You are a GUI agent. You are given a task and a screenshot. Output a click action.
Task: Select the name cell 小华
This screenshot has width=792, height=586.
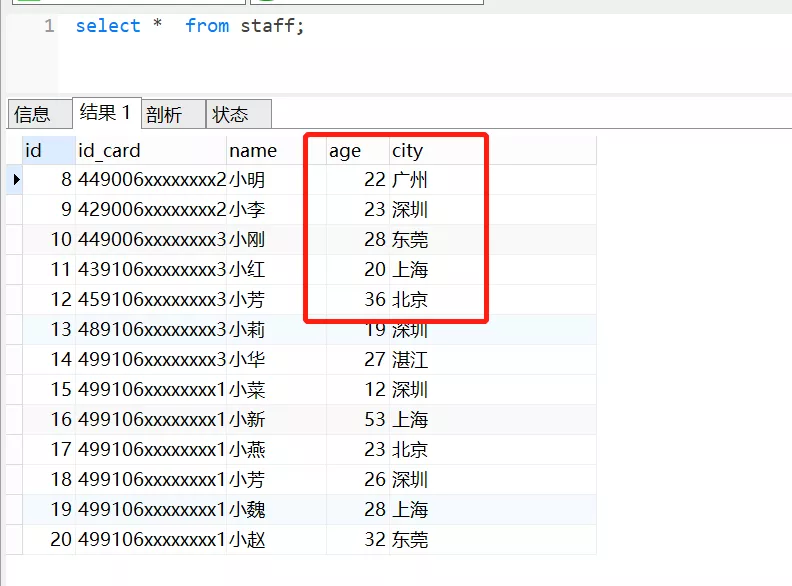click(x=276, y=360)
